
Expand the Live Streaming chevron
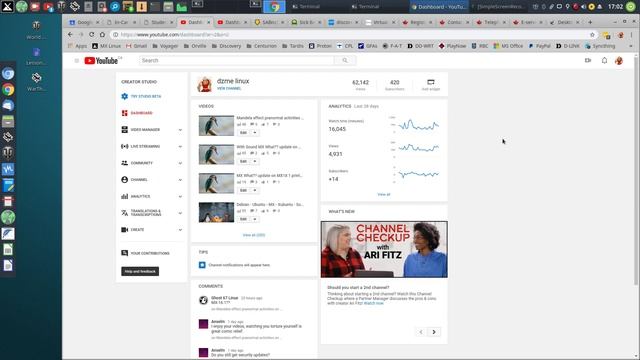pos(180,147)
